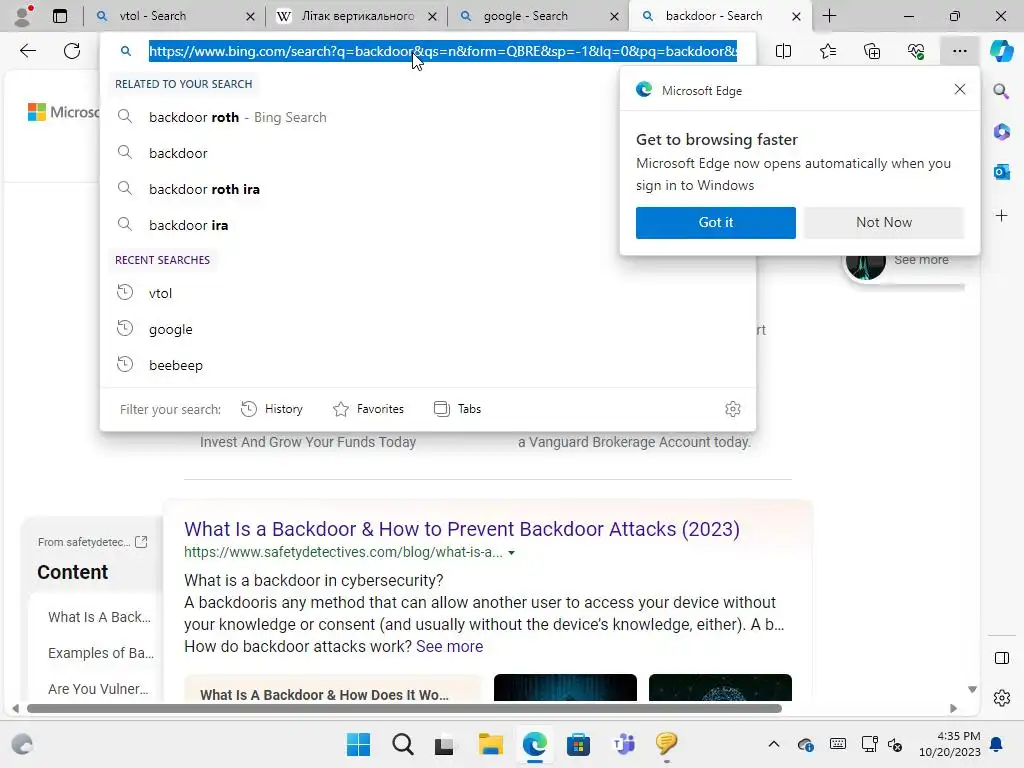The height and width of the screenshot is (768, 1024).
Task: Open Microsoft 365 sidebar icon
Action: click(1001, 131)
